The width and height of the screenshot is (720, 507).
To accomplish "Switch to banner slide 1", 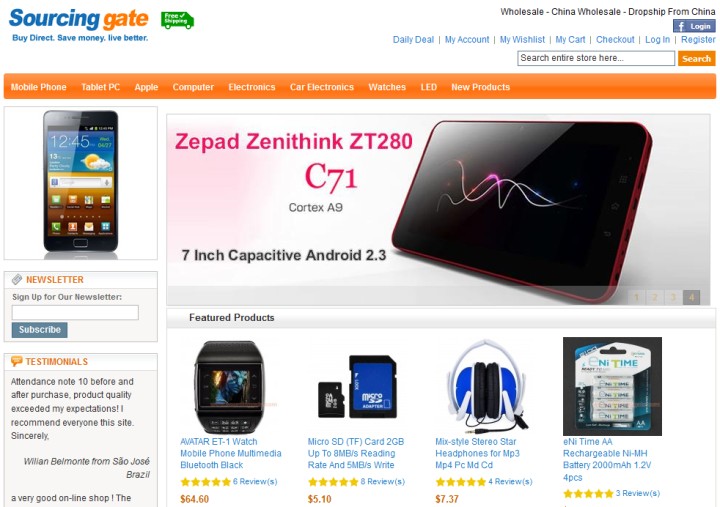I will (x=636, y=297).
